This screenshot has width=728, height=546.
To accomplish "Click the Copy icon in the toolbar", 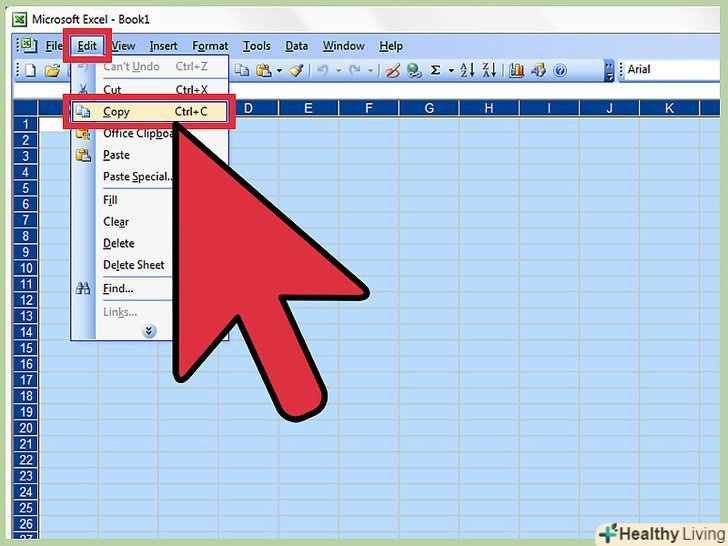I will (x=241, y=71).
